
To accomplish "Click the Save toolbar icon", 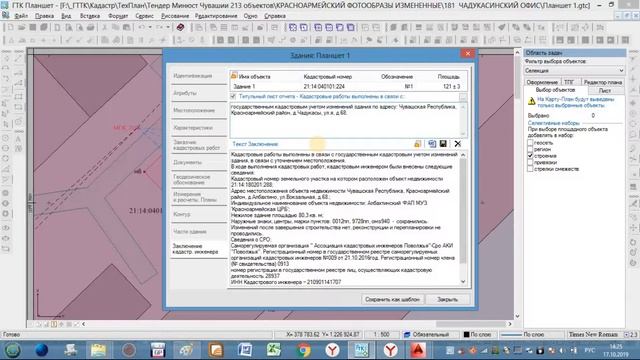I will pos(33,27).
